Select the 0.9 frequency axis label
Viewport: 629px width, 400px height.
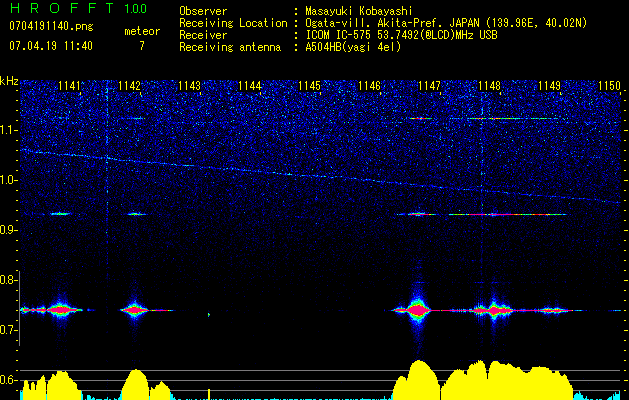9,230
